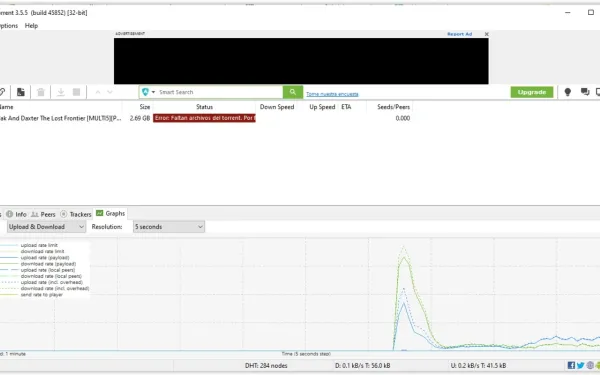This screenshot has height=375, width=600.
Task: Click the green search magnifier button
Action: [293, 92]
